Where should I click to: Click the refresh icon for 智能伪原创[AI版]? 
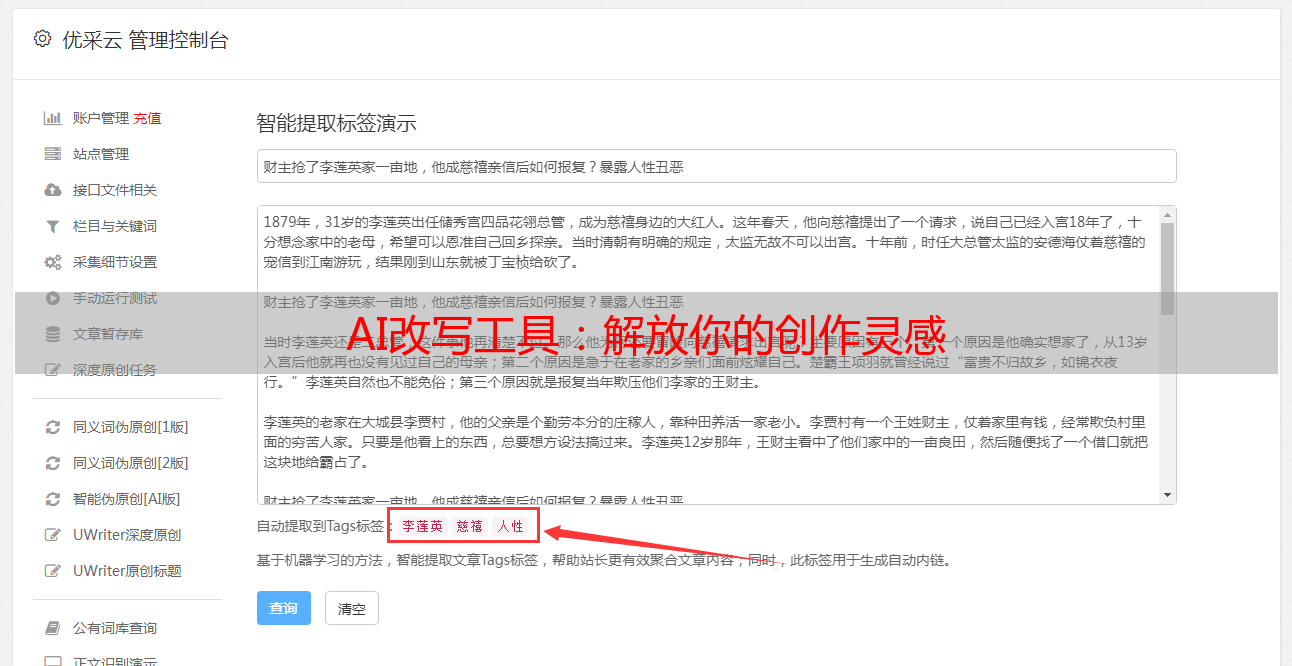point(53,499)
